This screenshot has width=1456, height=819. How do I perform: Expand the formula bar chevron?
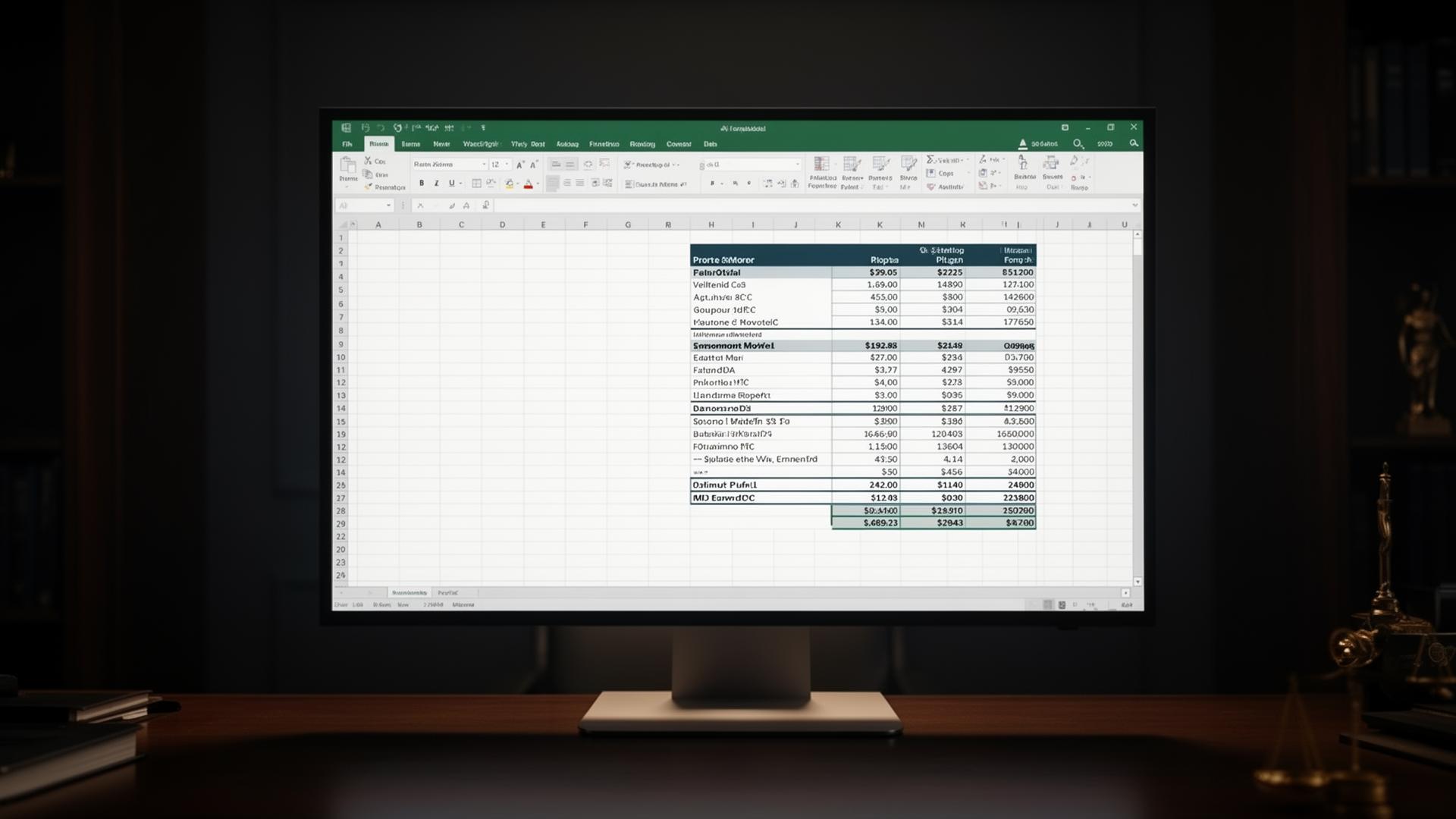click(x=1134, y=206)
